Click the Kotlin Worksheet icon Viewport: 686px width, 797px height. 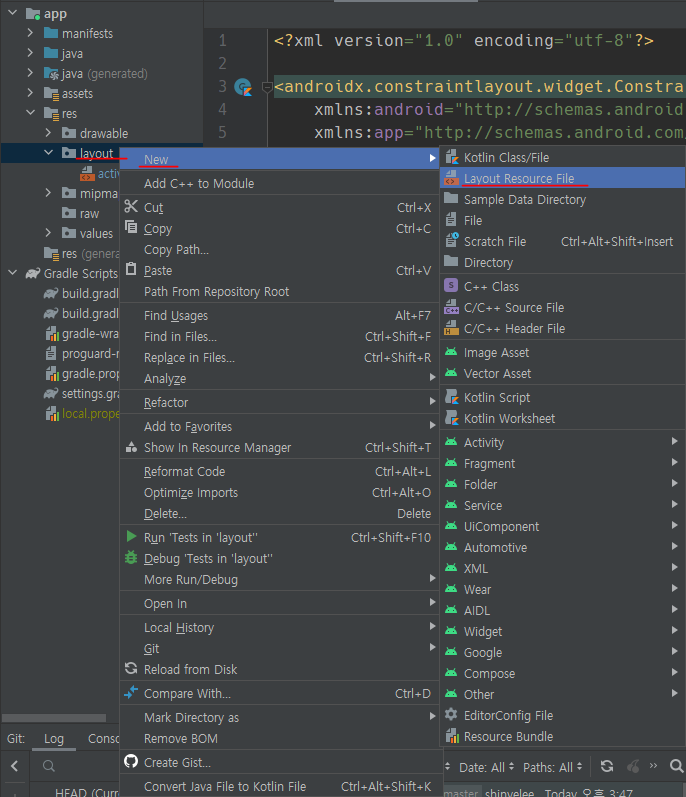(x=451, y=418)
